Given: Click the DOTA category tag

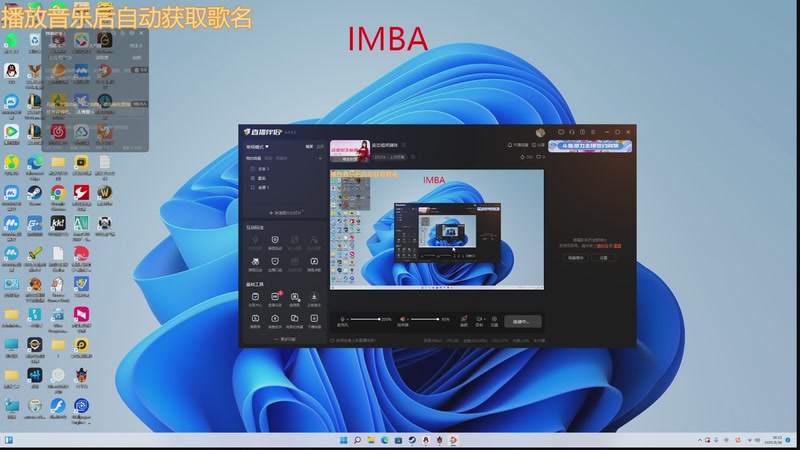Looking at the screenshot, I should 390,157.
